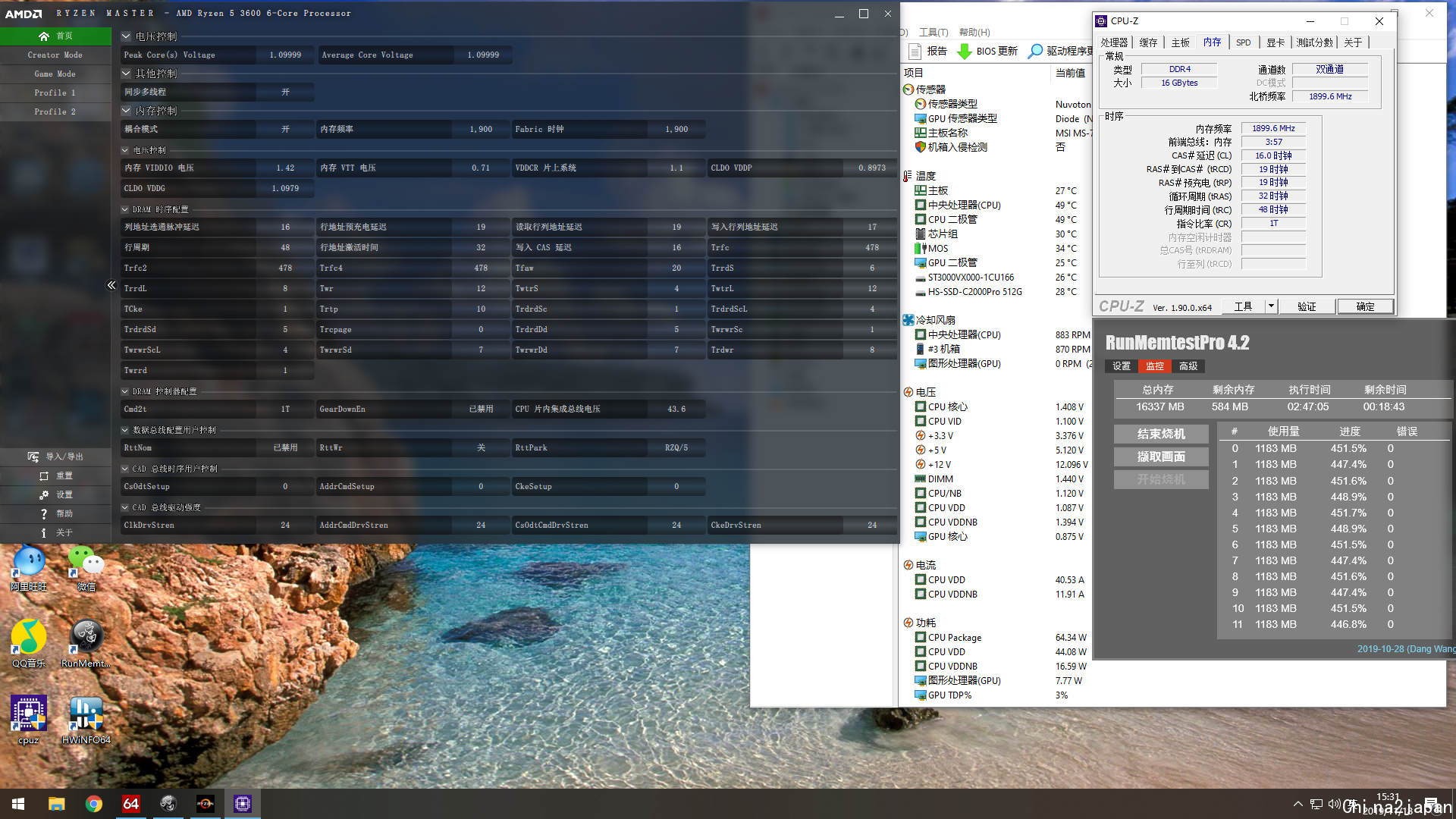The height and width of the screenshot is (819, 1456).
Task: Open the Help menu in AIDA64
Action: [x=974, y=32]
